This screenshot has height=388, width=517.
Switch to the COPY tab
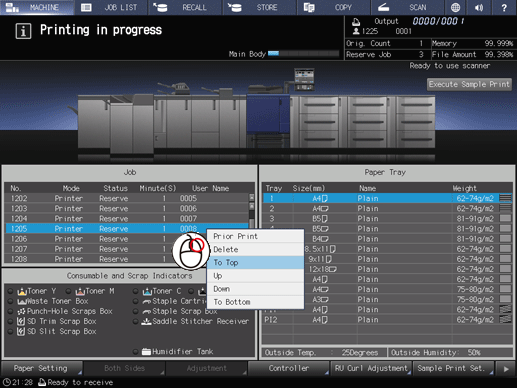tap(333, 7)
